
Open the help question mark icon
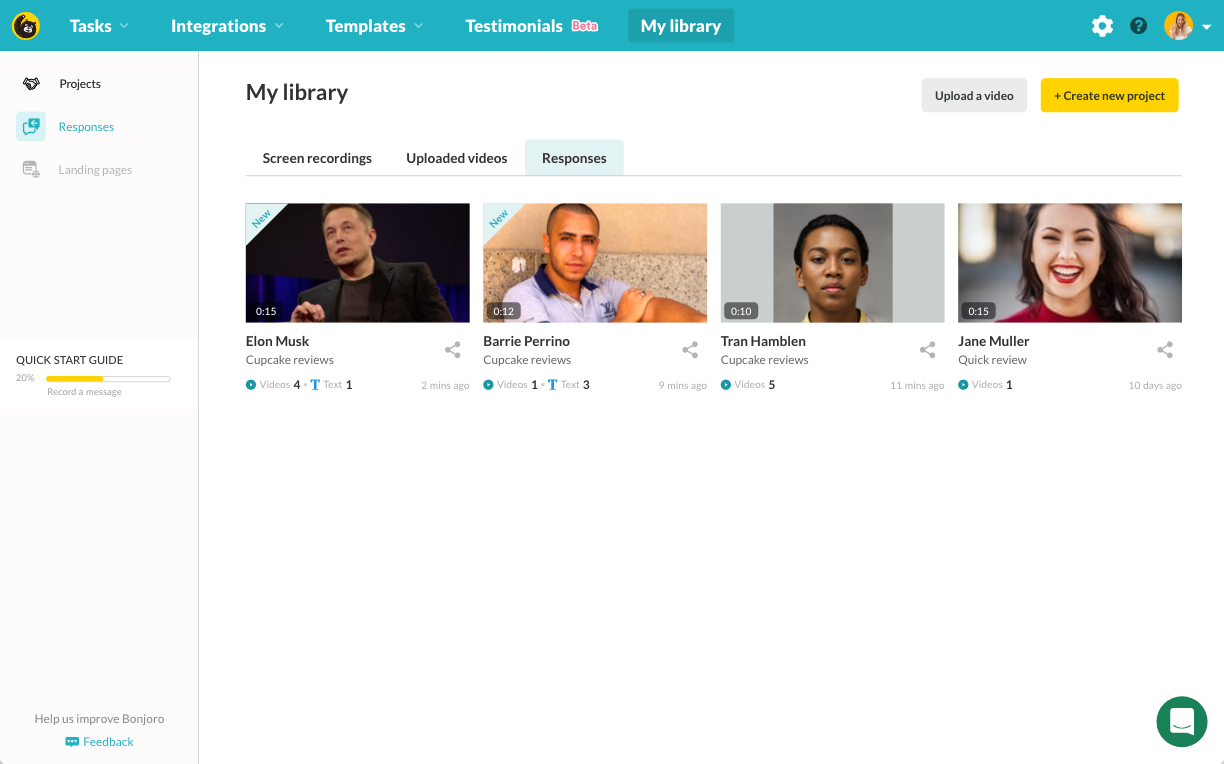(1138, 26)
